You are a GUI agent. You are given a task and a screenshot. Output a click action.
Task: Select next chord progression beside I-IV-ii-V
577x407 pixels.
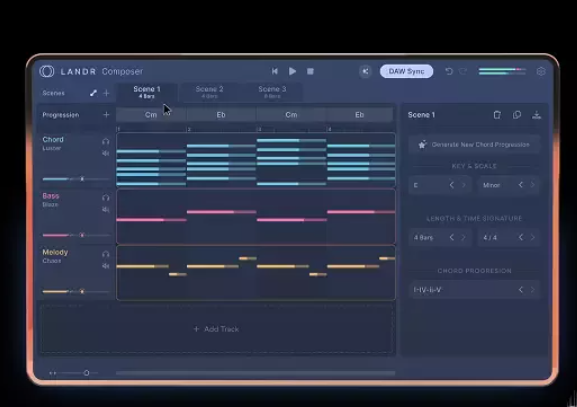(532, 290)
